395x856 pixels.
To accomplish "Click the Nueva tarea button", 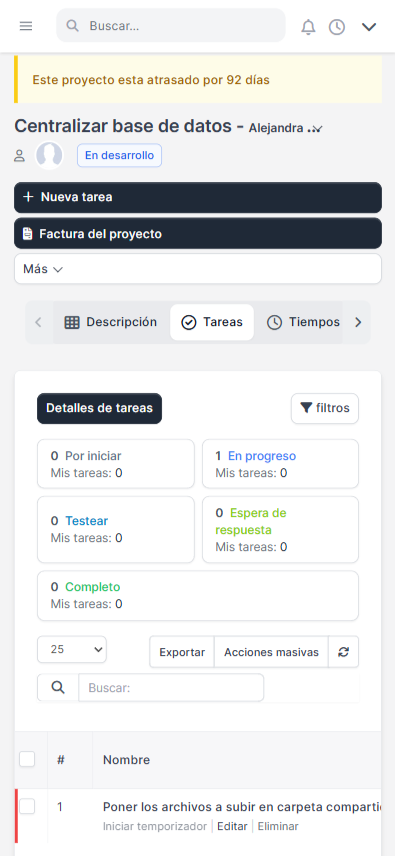I will tap(198, 197).
